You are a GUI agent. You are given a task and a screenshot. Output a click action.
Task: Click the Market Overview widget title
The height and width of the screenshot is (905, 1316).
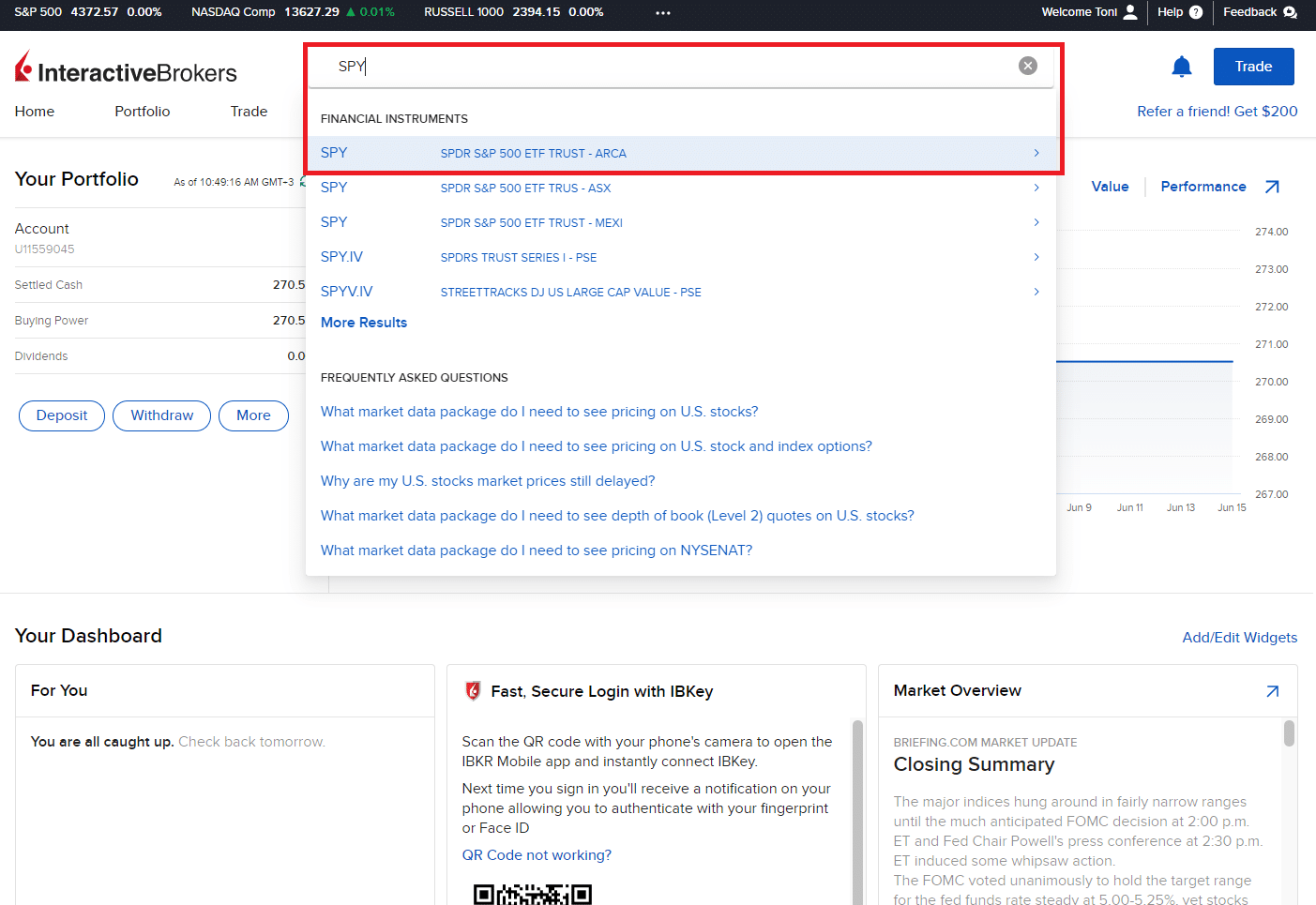957,690
